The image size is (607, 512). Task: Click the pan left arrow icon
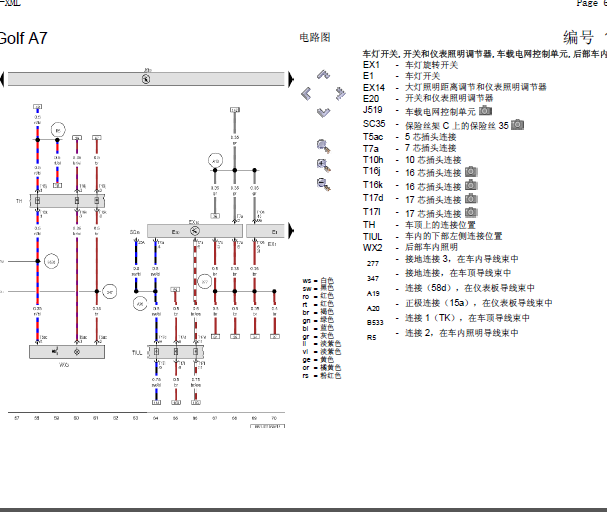coord(306,93)
